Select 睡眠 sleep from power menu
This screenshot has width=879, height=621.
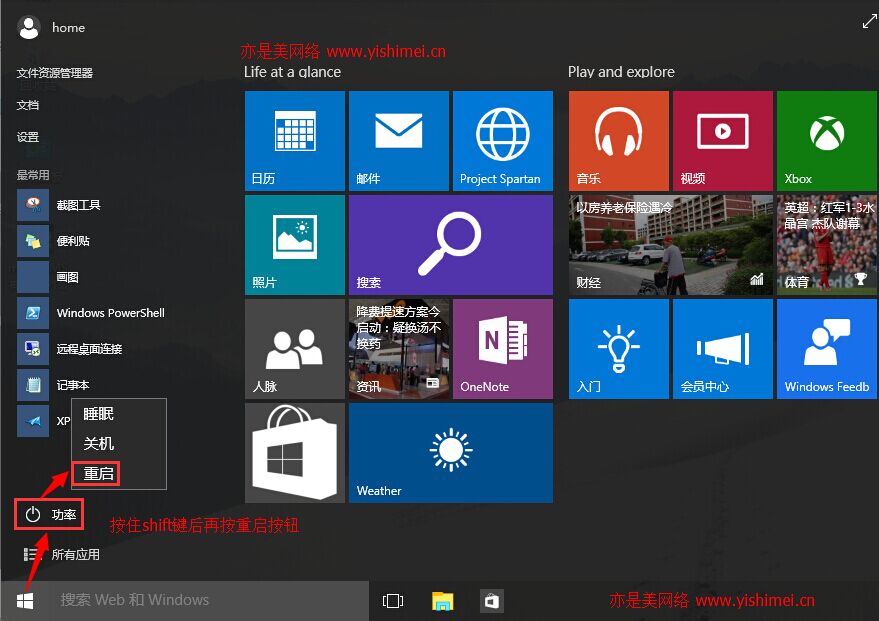pos(99,414)
